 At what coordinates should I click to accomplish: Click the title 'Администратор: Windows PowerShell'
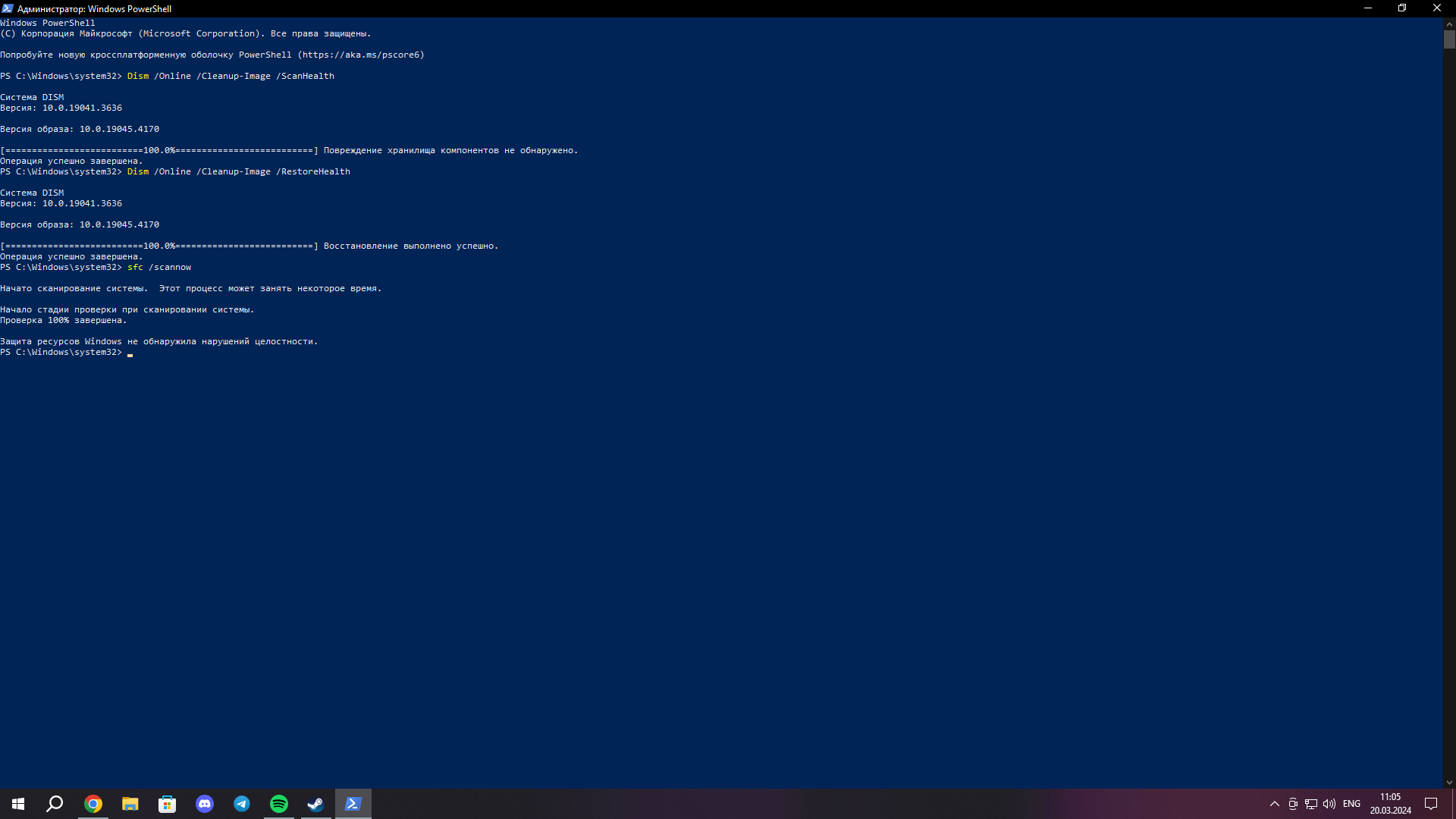tap(95, 9)
